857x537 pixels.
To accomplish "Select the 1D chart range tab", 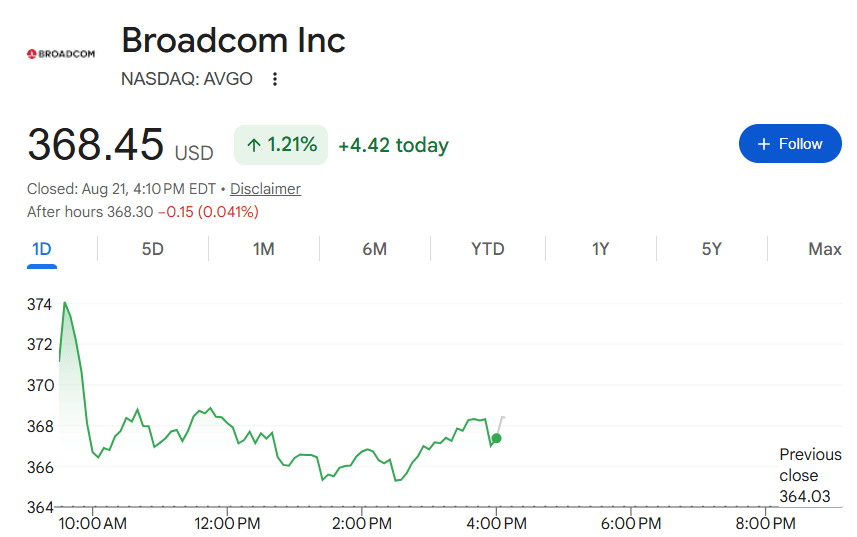I will [x=42, y=250].
